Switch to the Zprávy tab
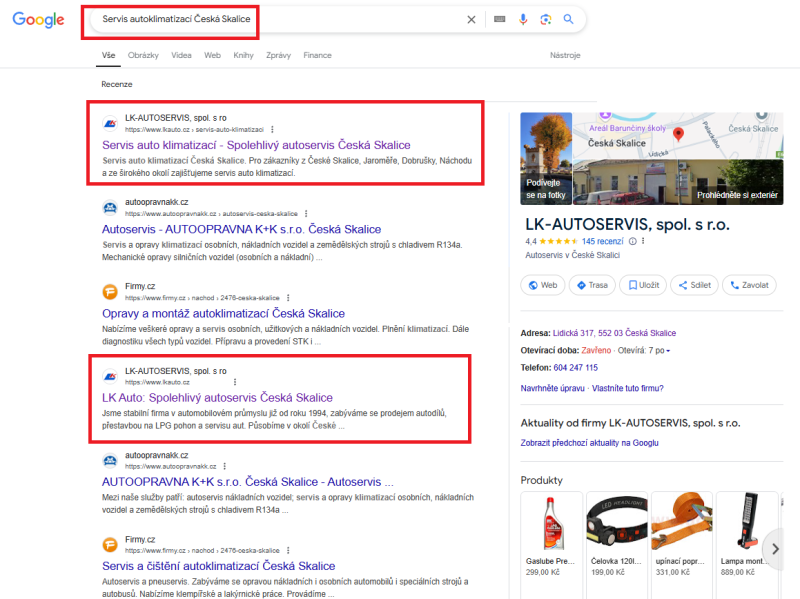This screenshot has height=599, width=800. click(279, 55)
